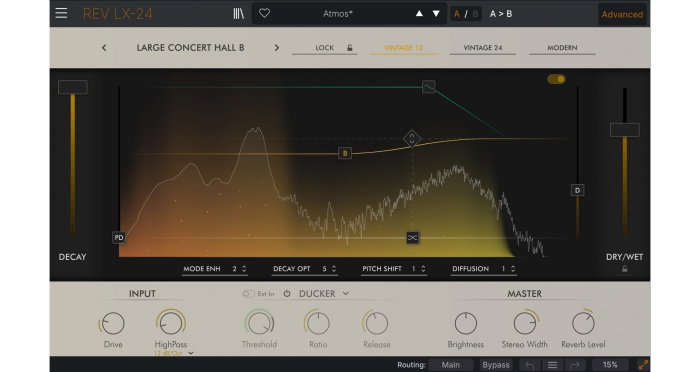Image resolution: width=700 pixels, height=372 pixels.
Task: Change the PITCH SHIFT value stepper
Action: [423, 269]
